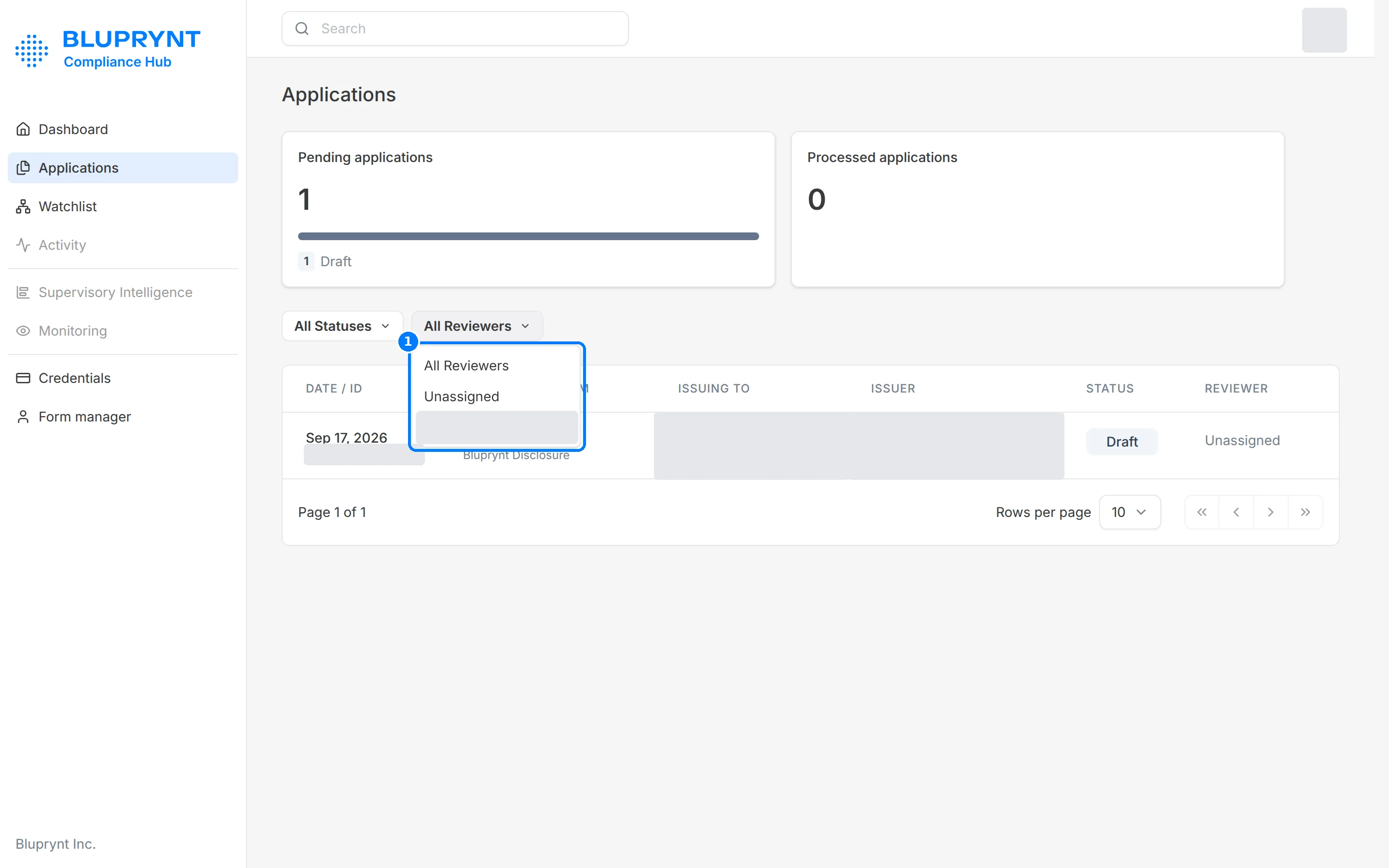Click the STATUS column header

coord(1109,389)
